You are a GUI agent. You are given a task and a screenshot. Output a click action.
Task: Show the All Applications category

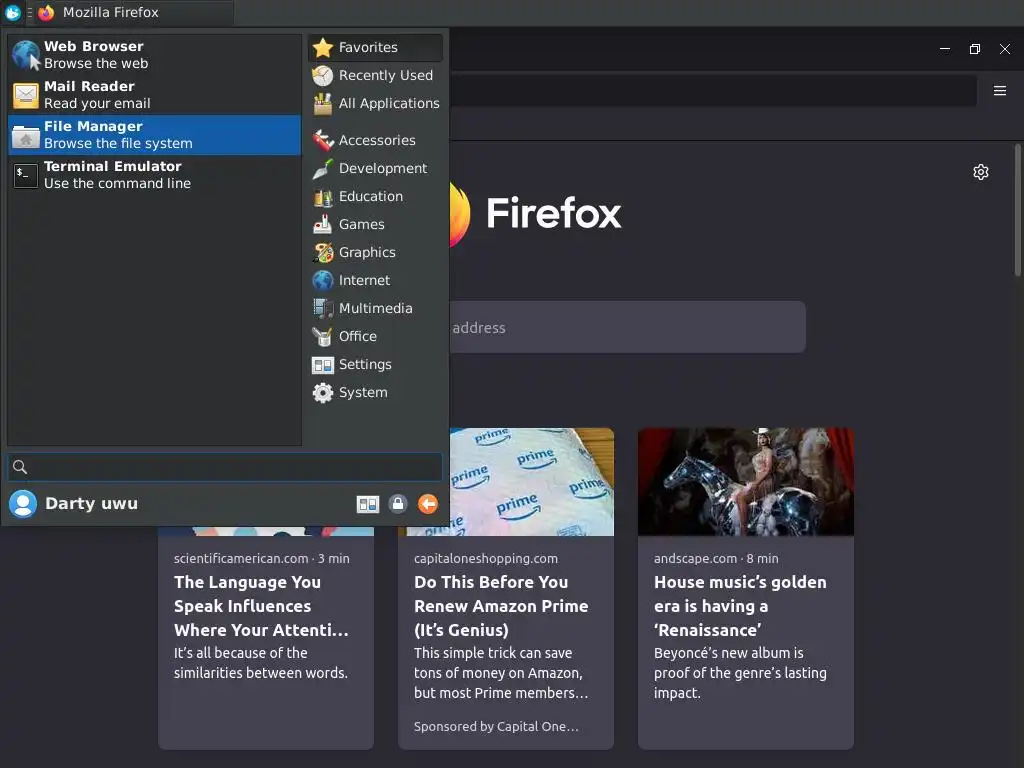pos(376,103)
